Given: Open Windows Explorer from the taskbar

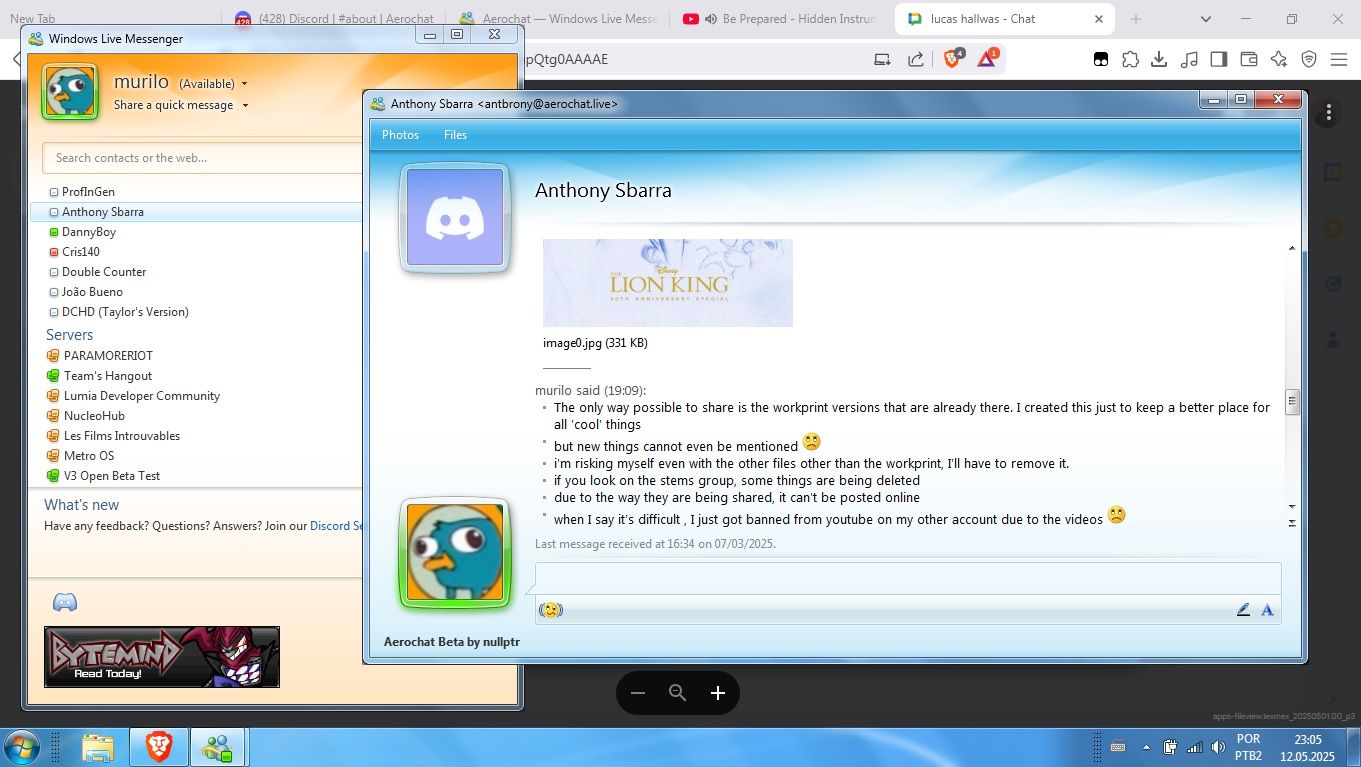Looking at the screenshot, I should tap(98, 747).
